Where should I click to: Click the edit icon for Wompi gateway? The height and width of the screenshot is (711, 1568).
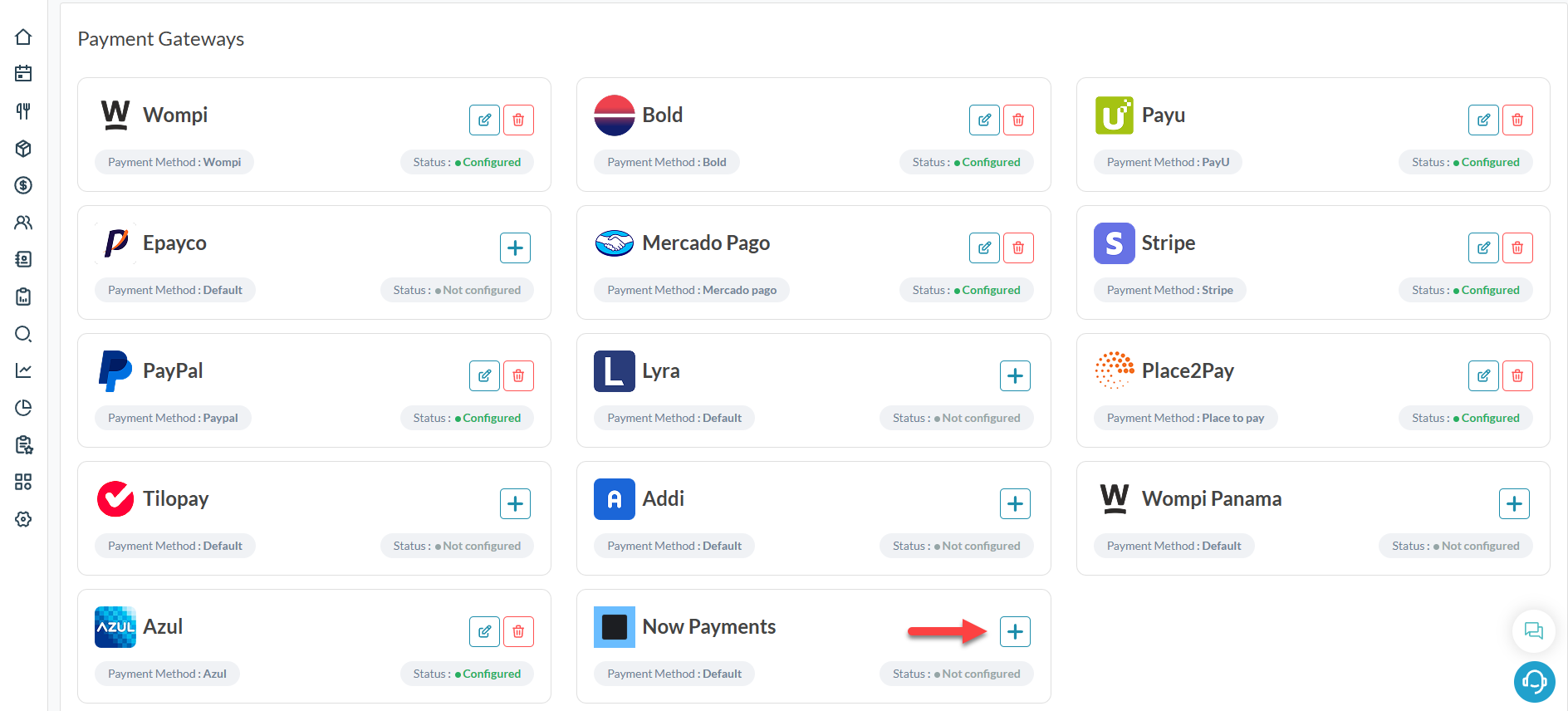tap(484, 120)
